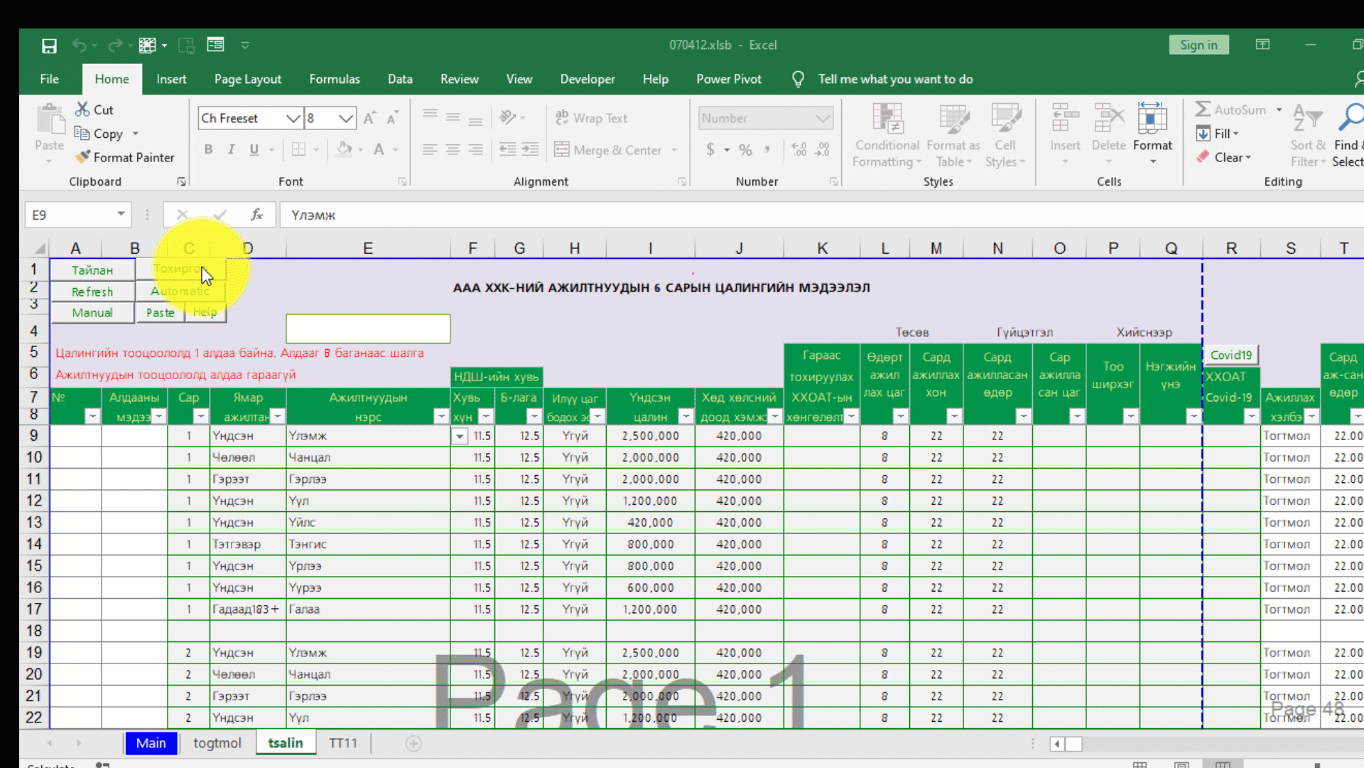Screen dimensions: 1364x768
Task: Open the filter dropdown in Сар column header
Action: 200,416
